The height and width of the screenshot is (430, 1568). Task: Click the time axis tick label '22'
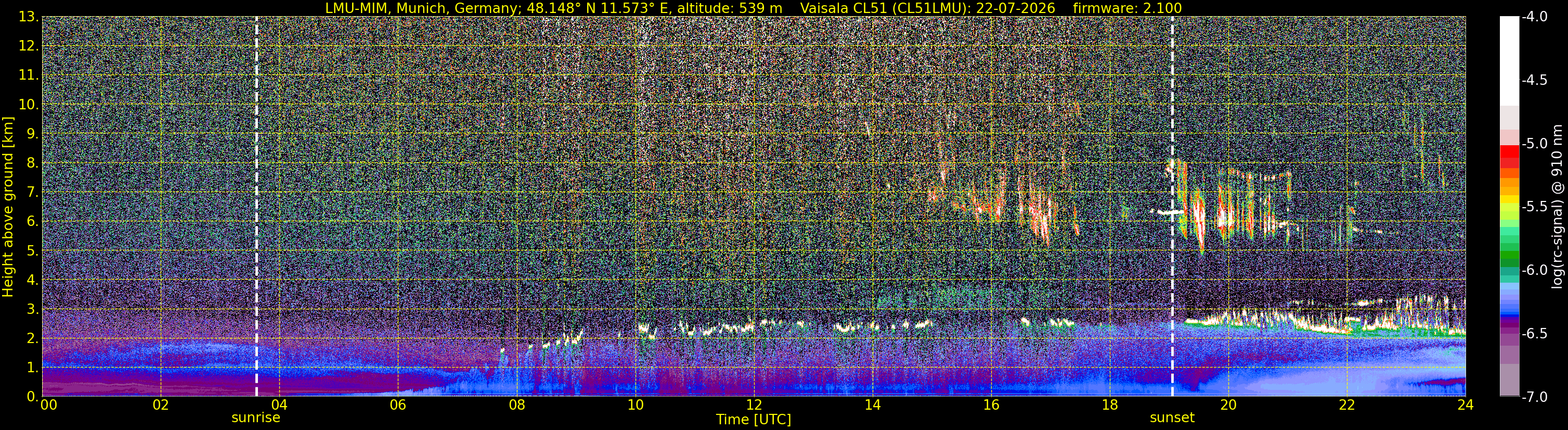point(1347,405)
